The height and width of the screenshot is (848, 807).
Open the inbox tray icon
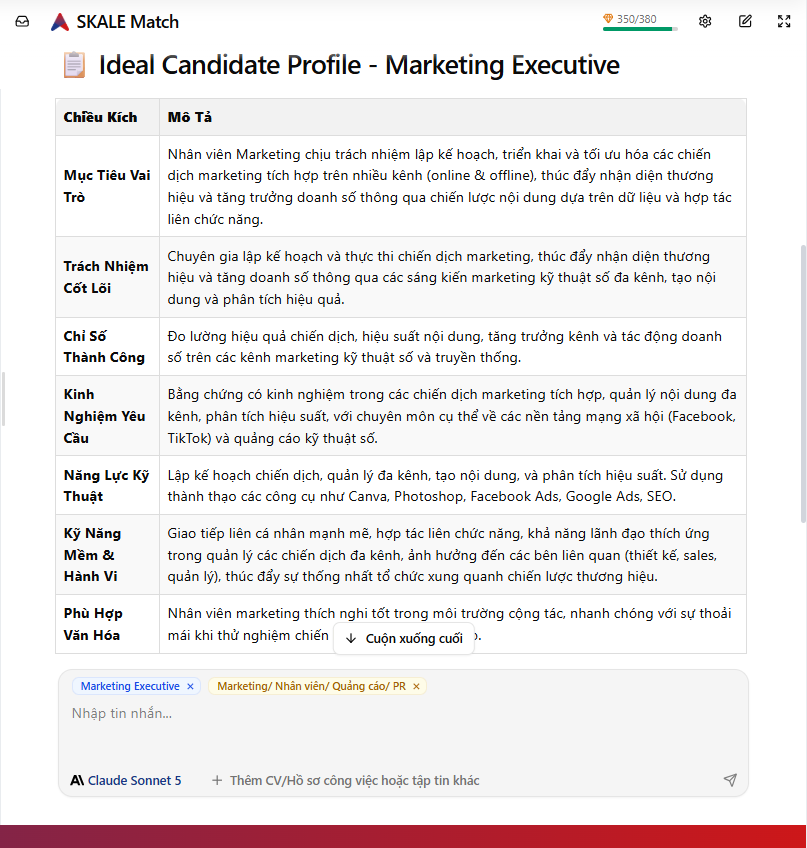coord(22,22)
